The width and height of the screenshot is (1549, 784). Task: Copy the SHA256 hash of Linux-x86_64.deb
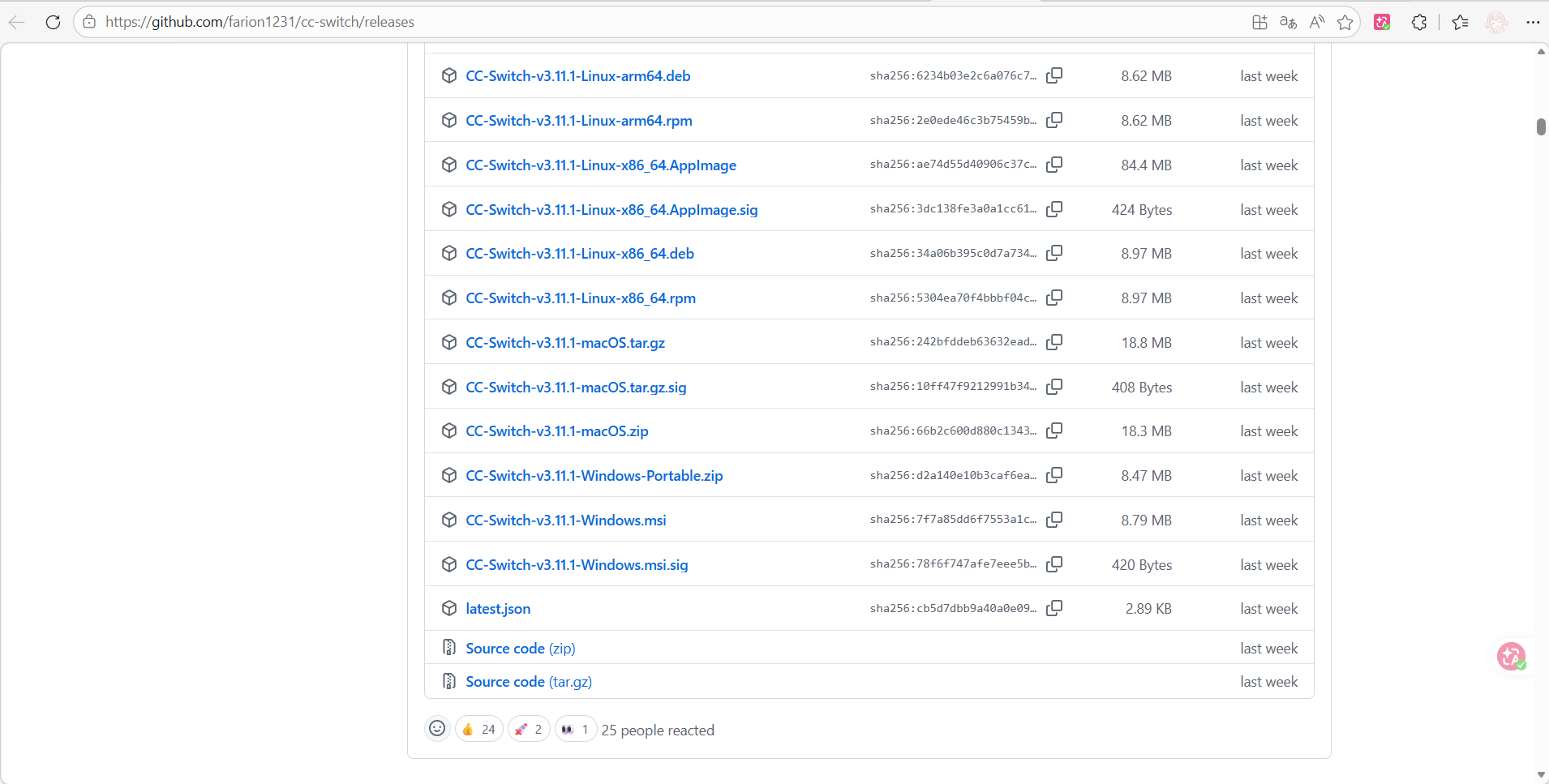pos(1054,253)
